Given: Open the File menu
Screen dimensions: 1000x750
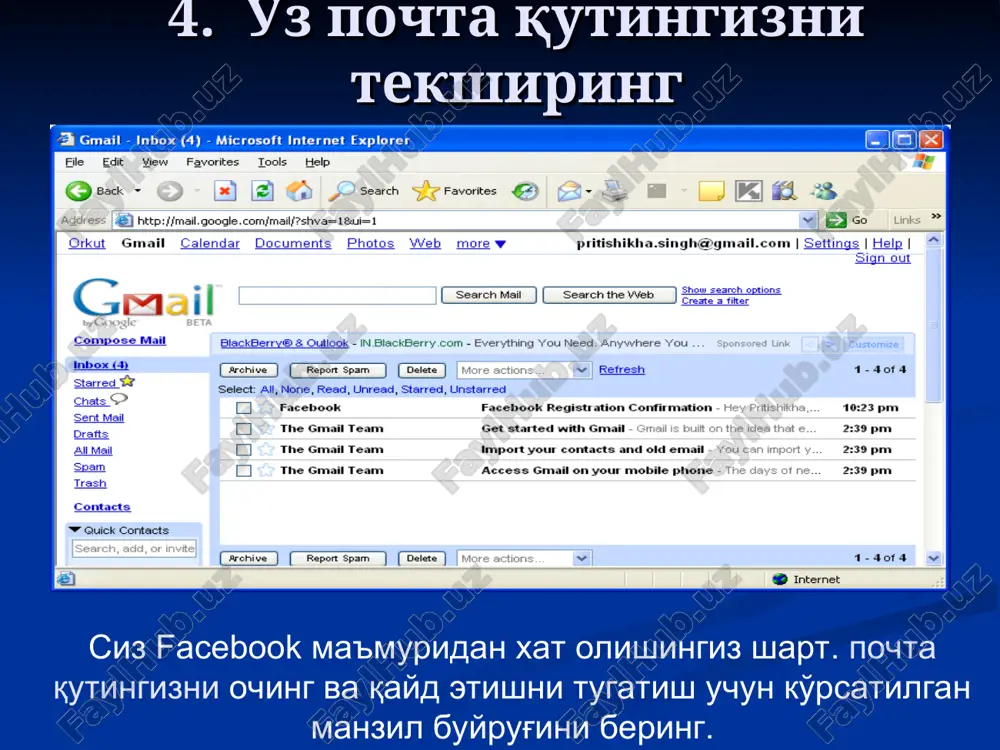Looking at the screenshot, I should 75,162.
